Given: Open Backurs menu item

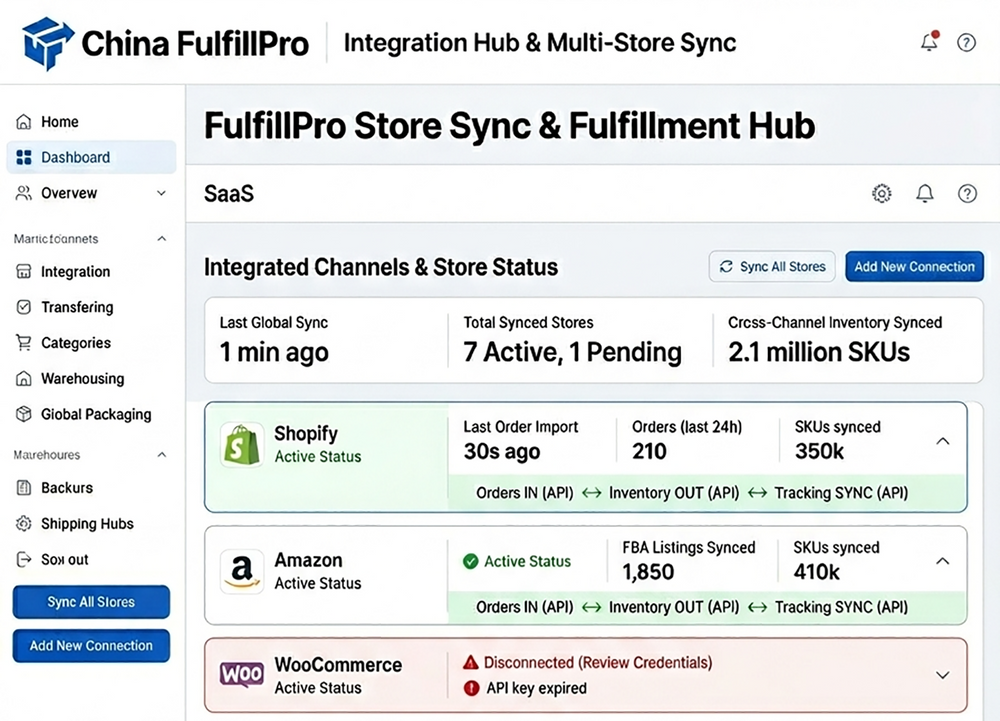Looking at the screenshot, I should 91,488.
